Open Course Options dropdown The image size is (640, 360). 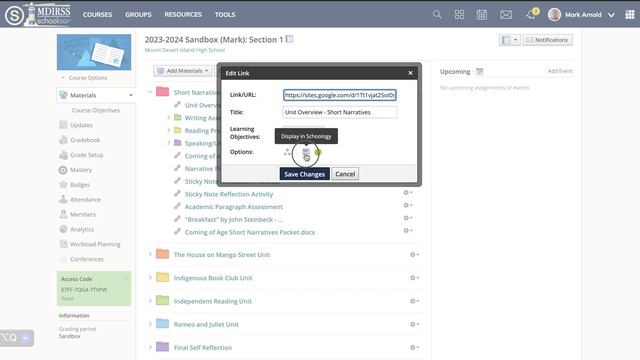coord(84,78)
